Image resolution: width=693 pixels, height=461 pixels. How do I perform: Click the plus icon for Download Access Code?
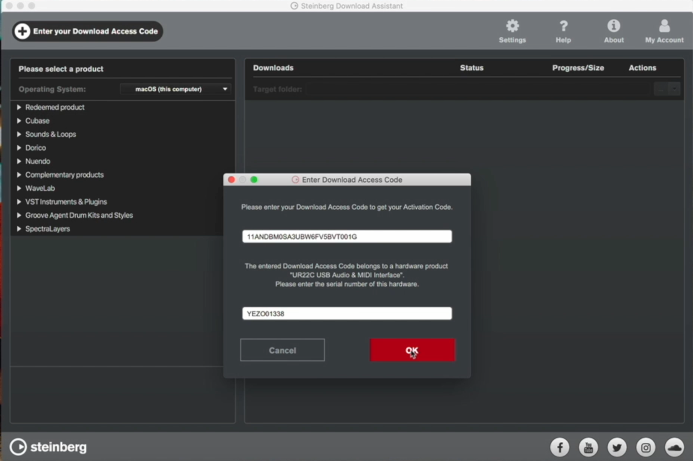point(22,31)
